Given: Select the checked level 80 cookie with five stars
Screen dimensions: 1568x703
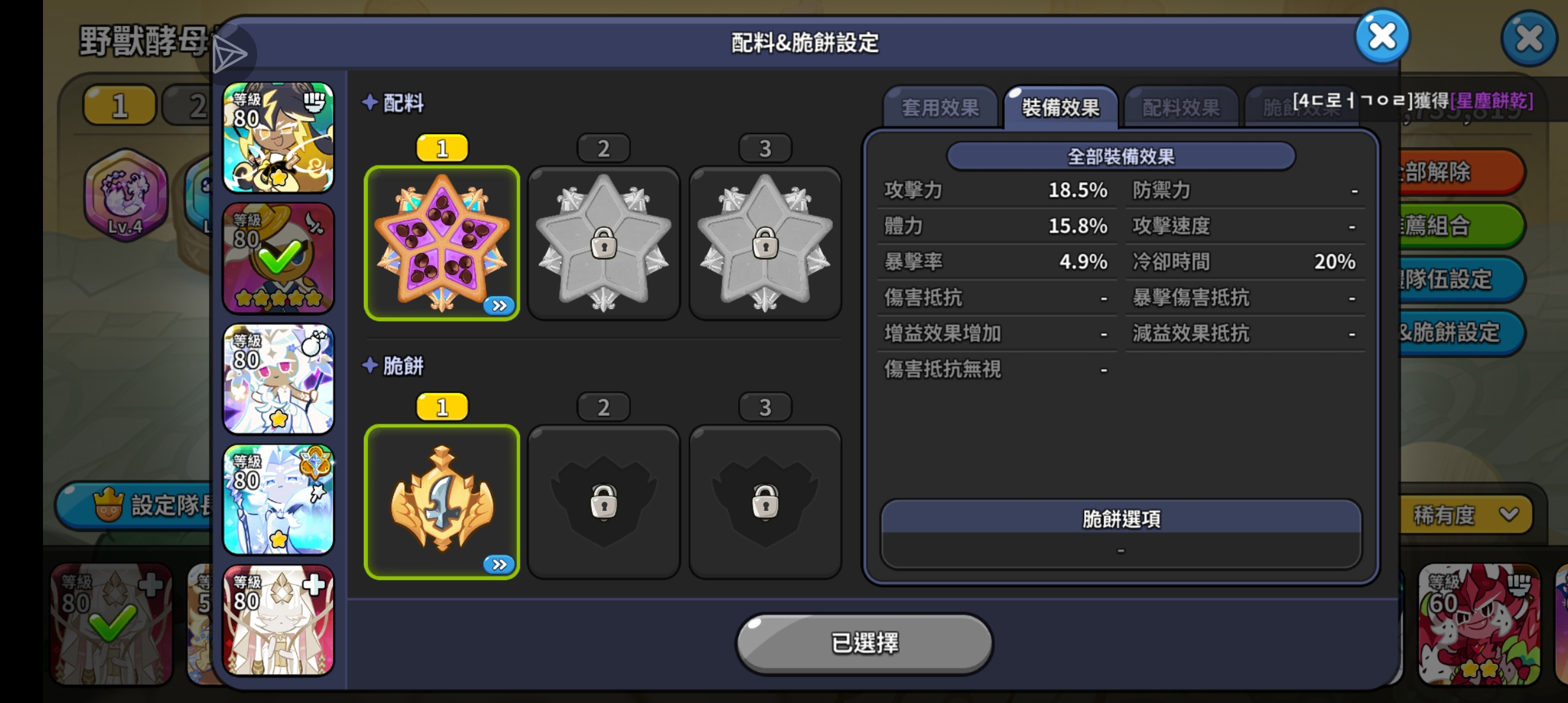Looking at the screenshot, I should 279,258.
